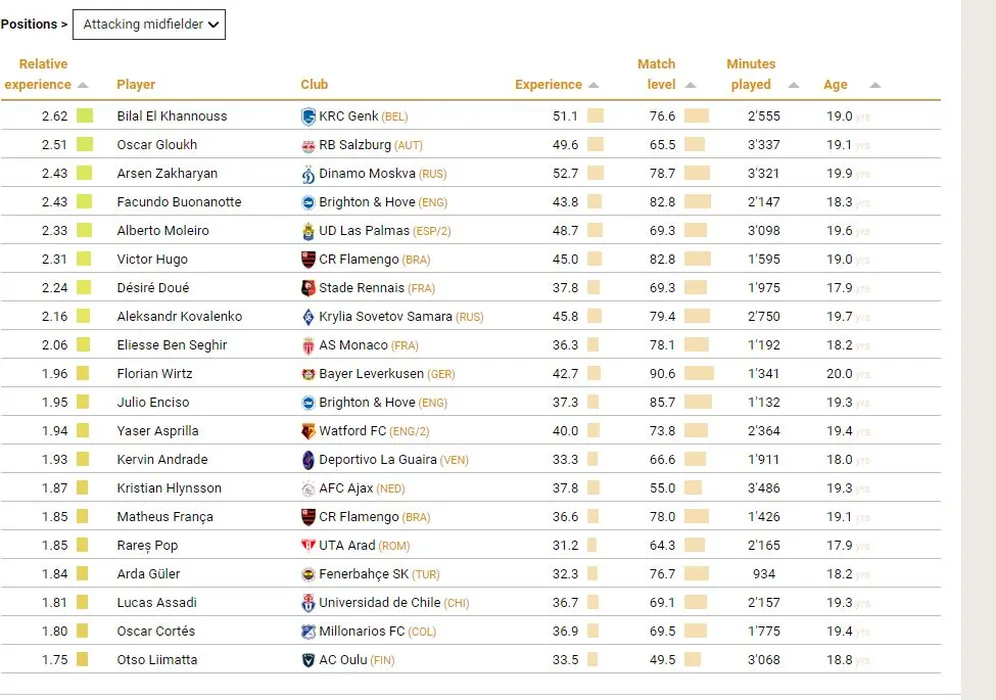Click Florian Wirtz's match level bar
The image size is (996, 700).
[699, 374]
